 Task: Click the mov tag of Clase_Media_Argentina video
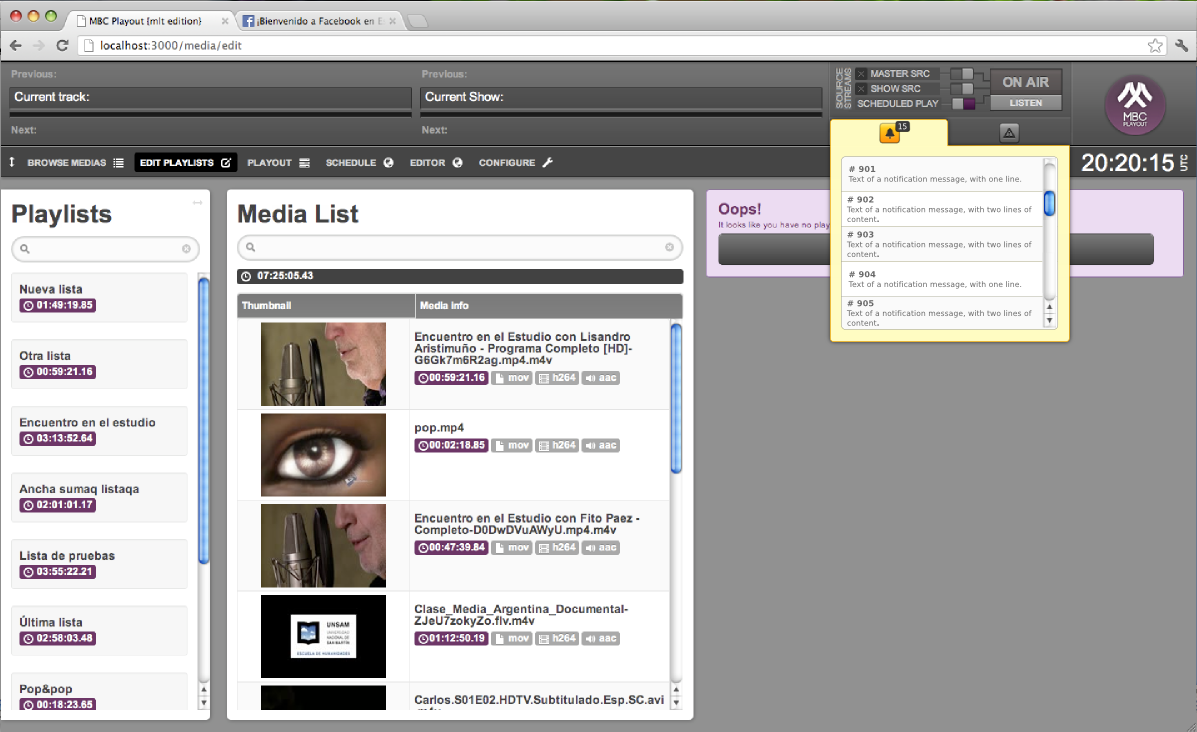(x=511, y=638)
